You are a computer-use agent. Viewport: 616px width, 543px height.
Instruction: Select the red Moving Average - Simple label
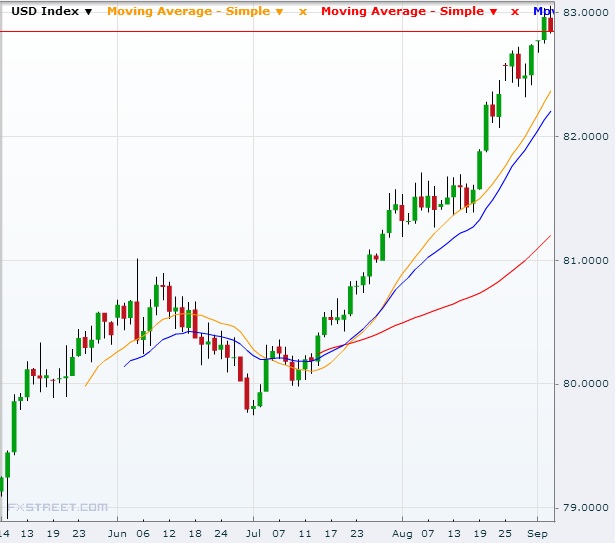(402, 12)
